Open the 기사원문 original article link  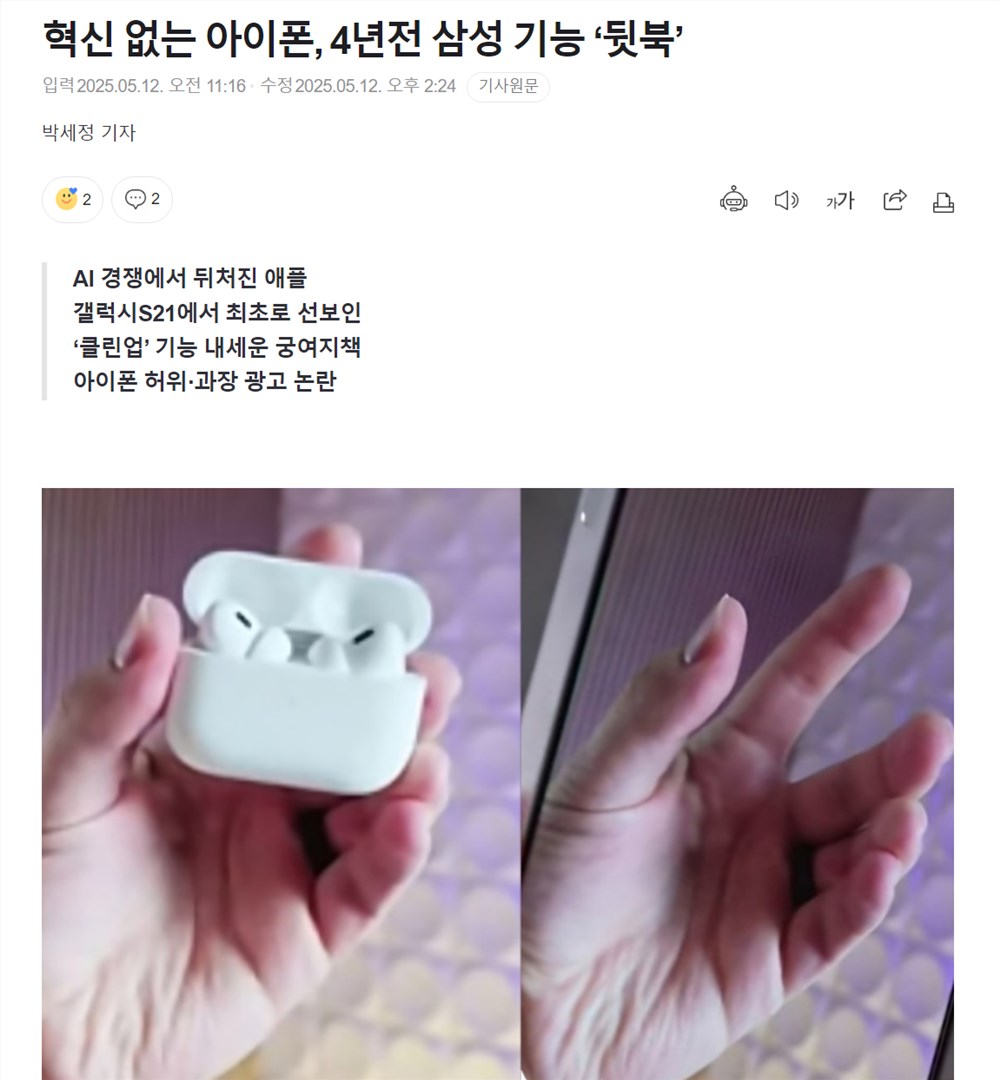[x=508, y=86]
